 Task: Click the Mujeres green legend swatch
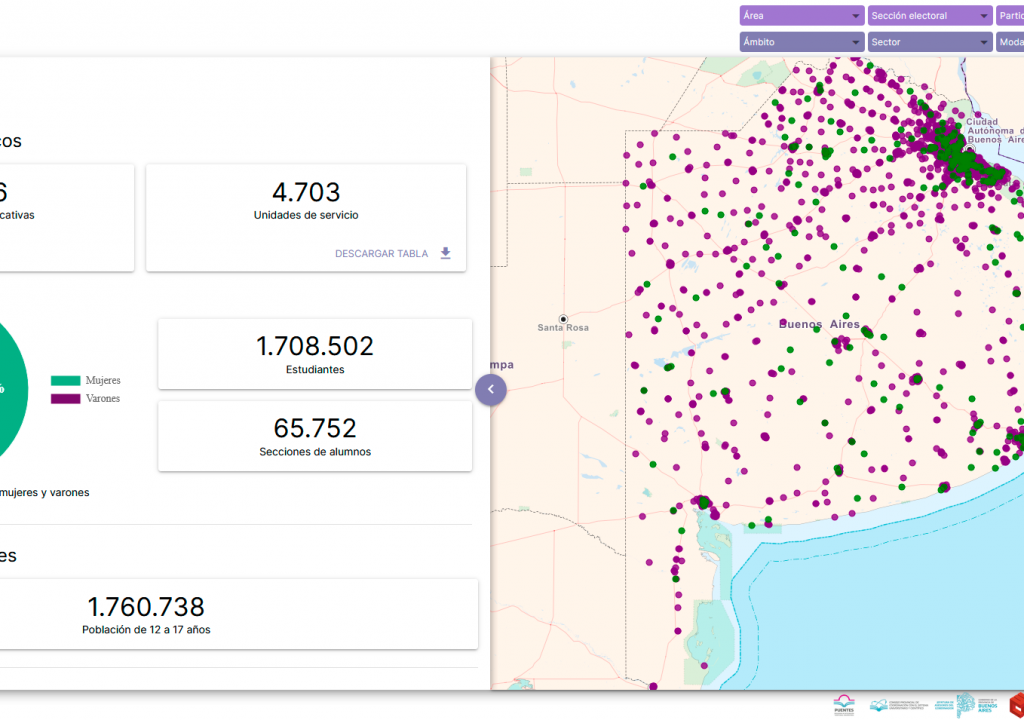(x=65, y=381)
